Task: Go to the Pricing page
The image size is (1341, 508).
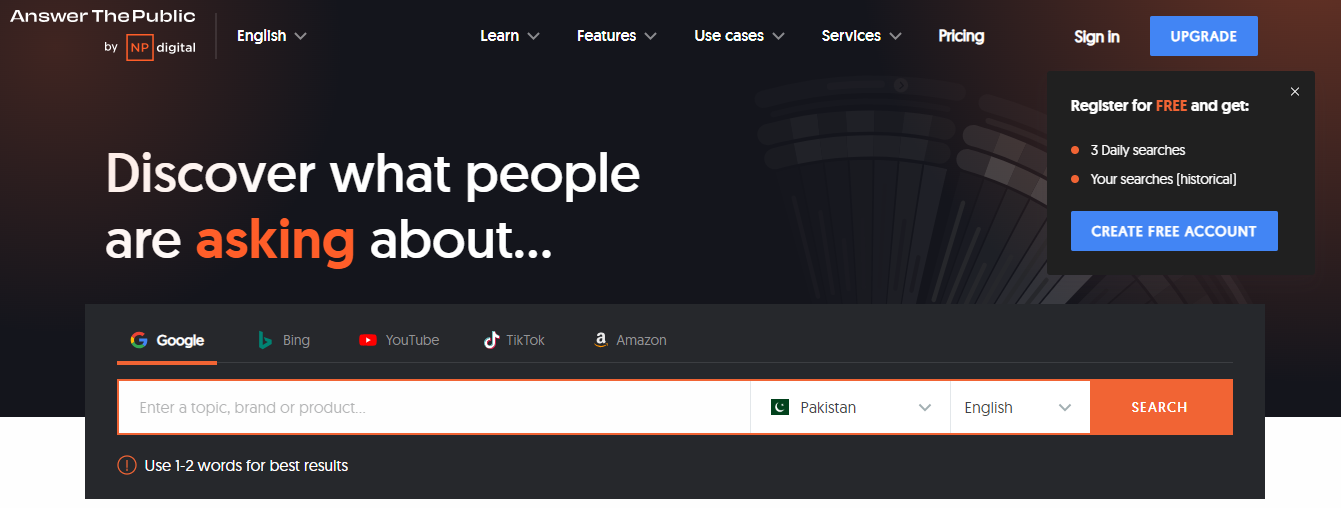Action: point(961,36)
